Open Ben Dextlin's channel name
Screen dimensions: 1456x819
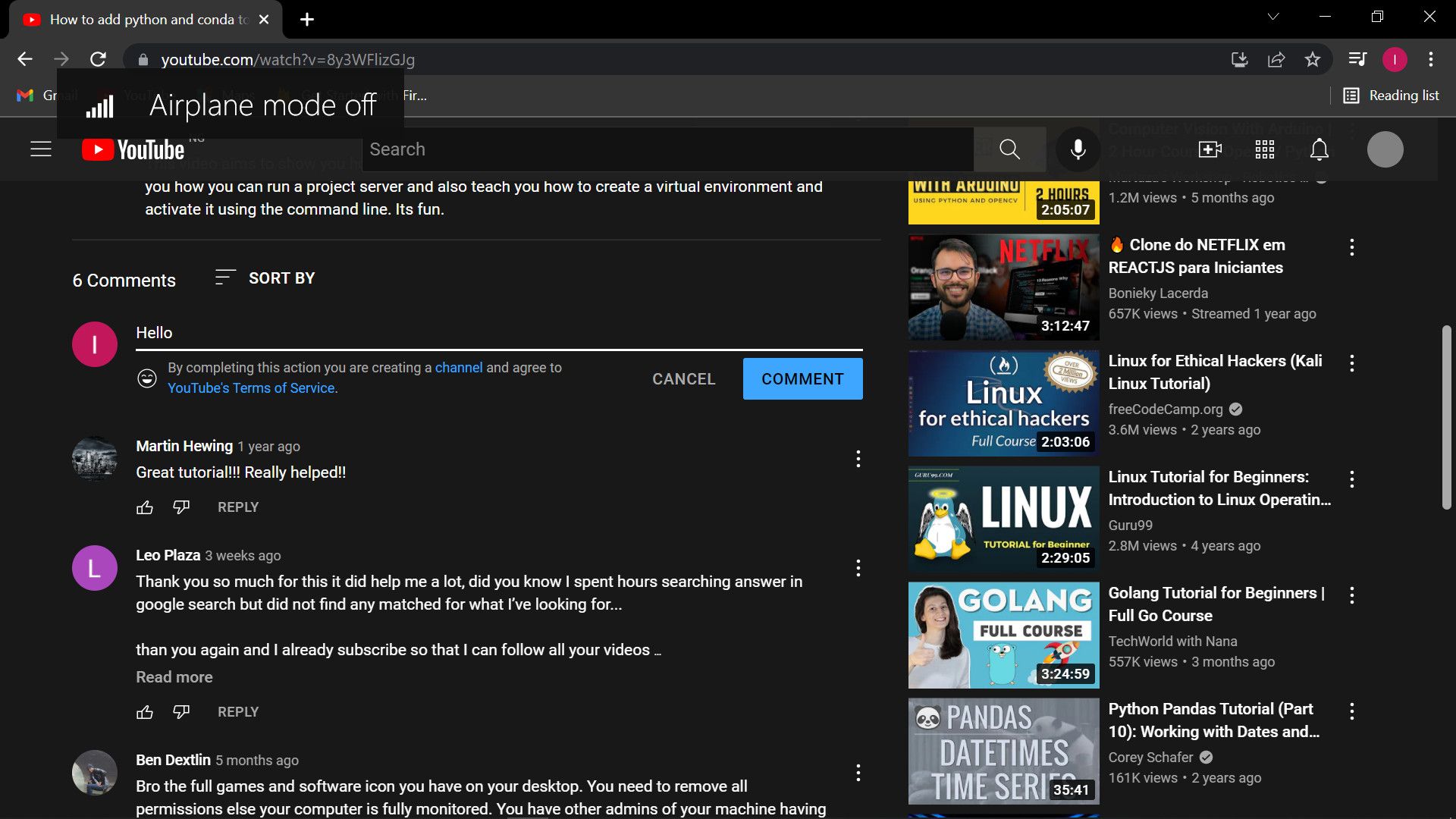[x=173, y=760]
